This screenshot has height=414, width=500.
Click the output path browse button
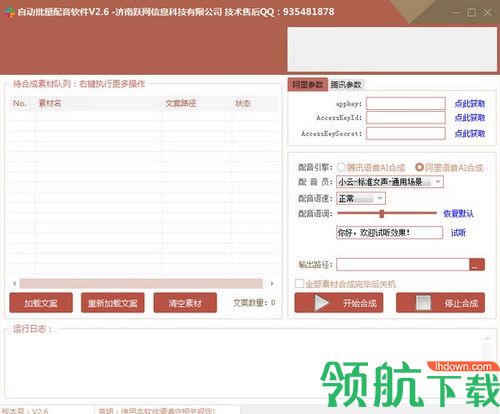click(477, 265)
